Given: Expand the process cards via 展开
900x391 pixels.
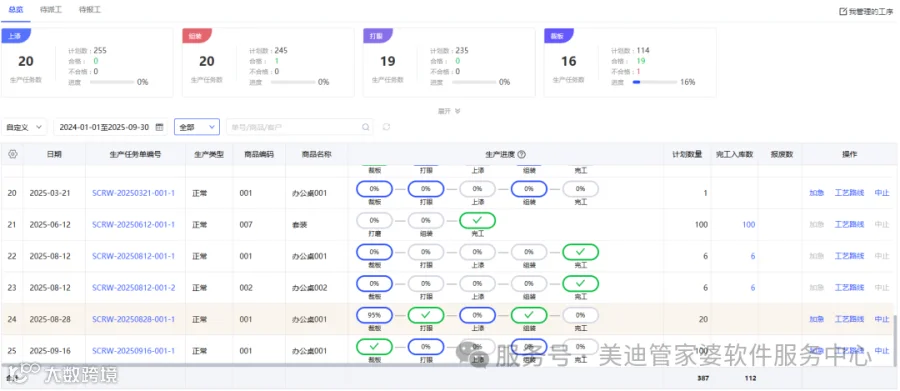Looking at the screenshot, I should [x=449, y=111].
